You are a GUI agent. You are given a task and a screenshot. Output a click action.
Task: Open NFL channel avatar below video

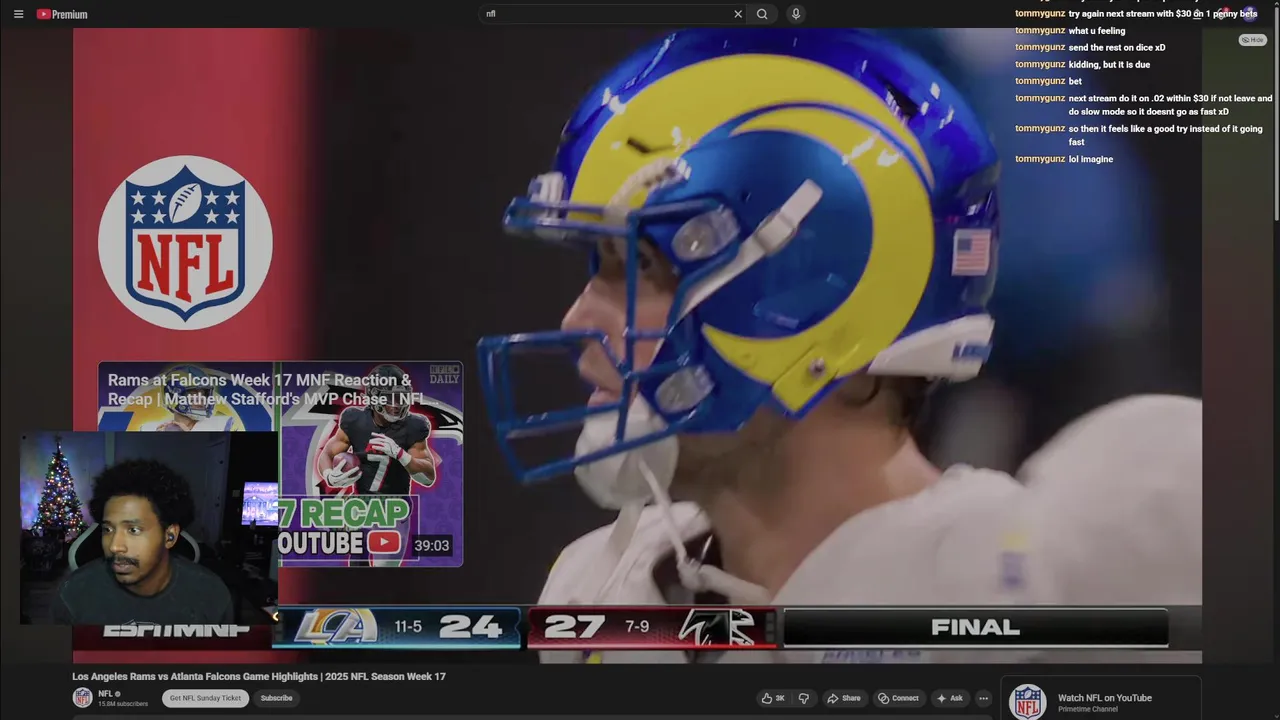coord(83,698)
